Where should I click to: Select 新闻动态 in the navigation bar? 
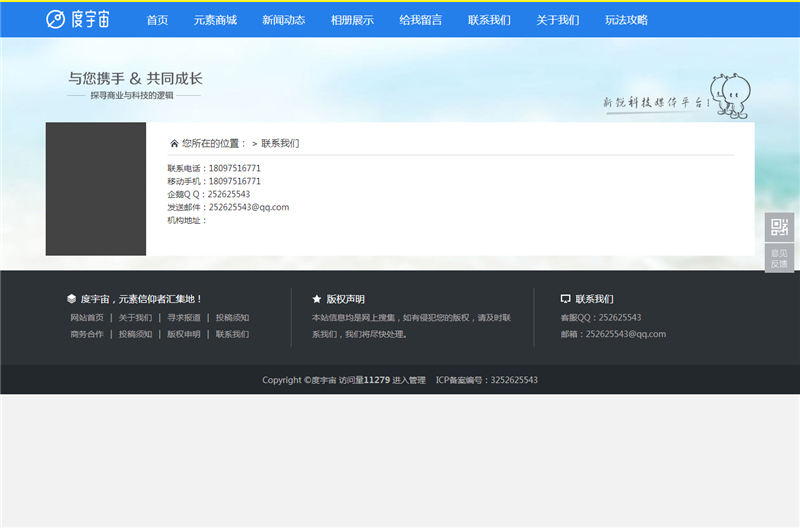point(283,20)
